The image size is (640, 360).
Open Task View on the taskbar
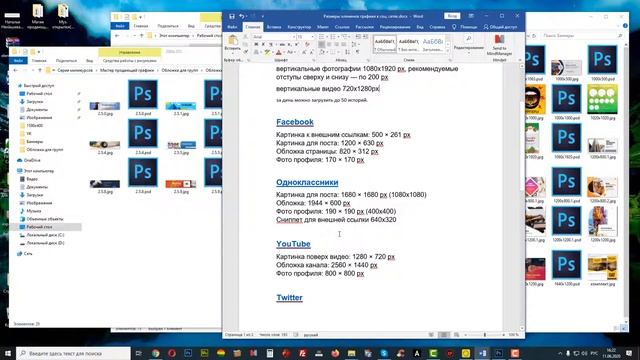139,353
